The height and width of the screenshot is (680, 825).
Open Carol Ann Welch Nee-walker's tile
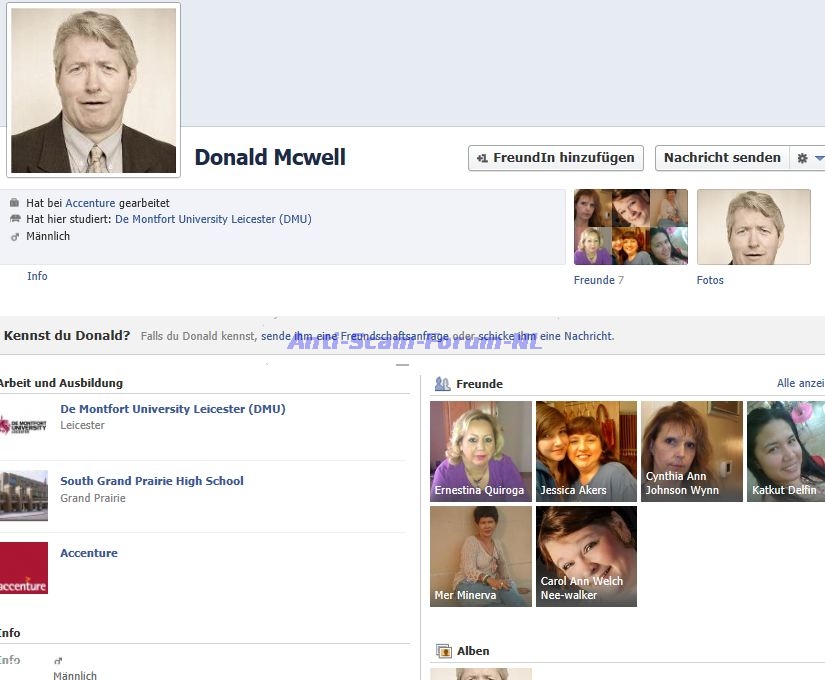(586, 556)
